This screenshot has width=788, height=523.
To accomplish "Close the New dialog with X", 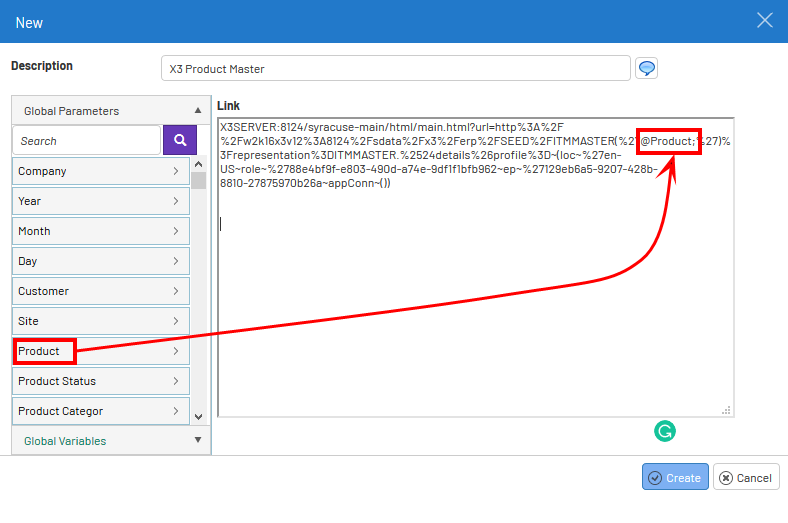I will pyautogui.click(x=765, y=21).
